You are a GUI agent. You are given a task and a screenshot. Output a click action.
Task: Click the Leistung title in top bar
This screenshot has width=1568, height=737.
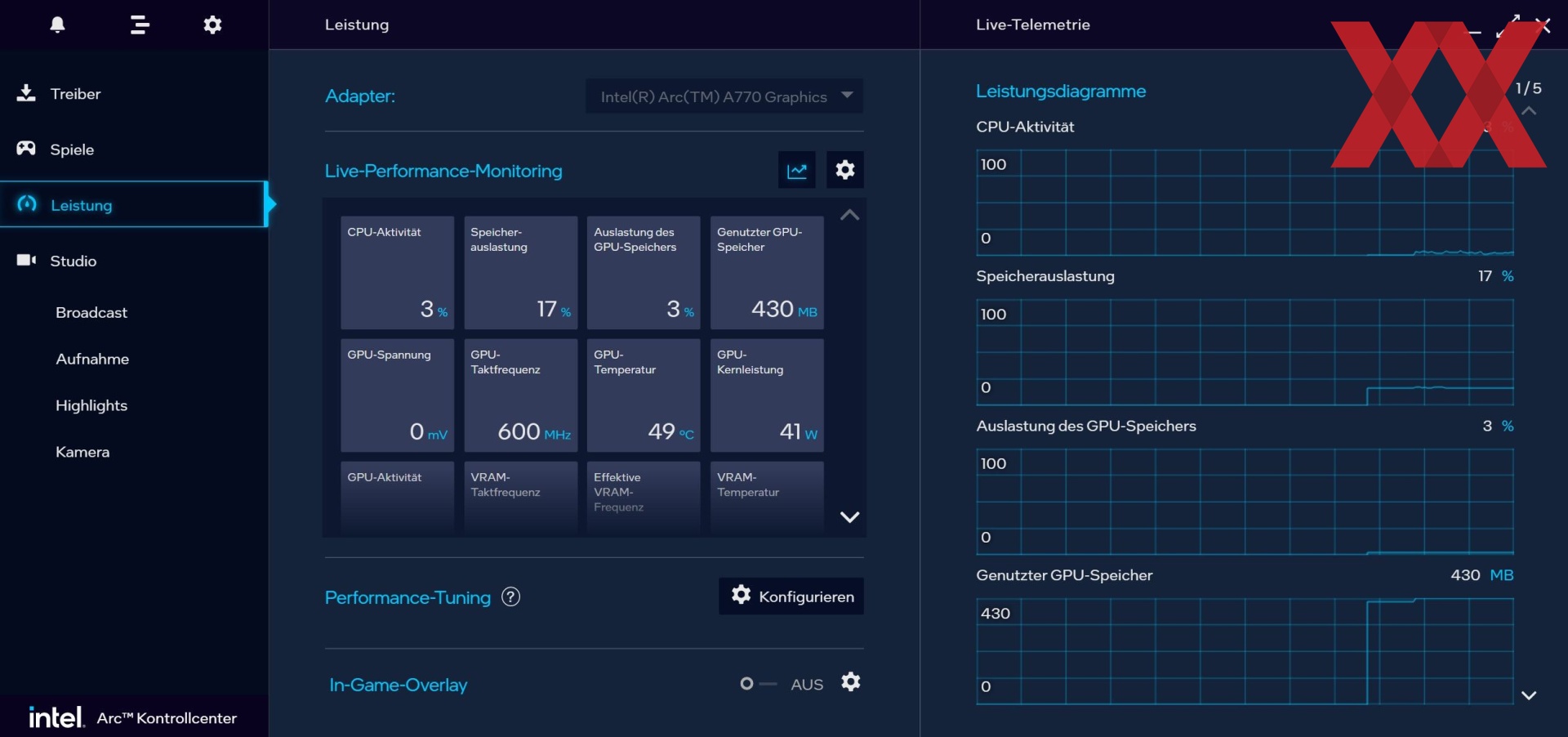click(357, 25)
